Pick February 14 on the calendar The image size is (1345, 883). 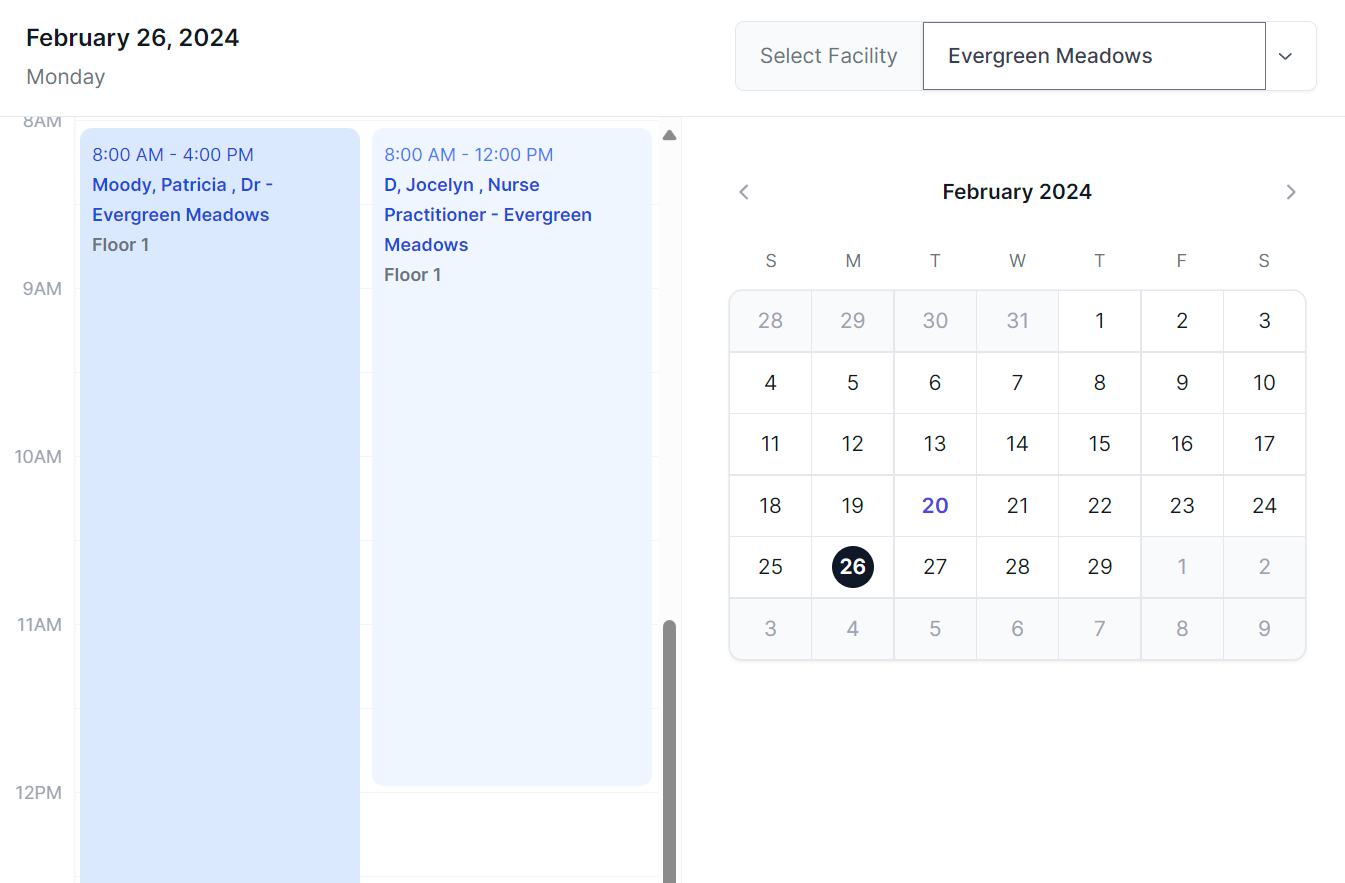click(x=1017, y=444)
